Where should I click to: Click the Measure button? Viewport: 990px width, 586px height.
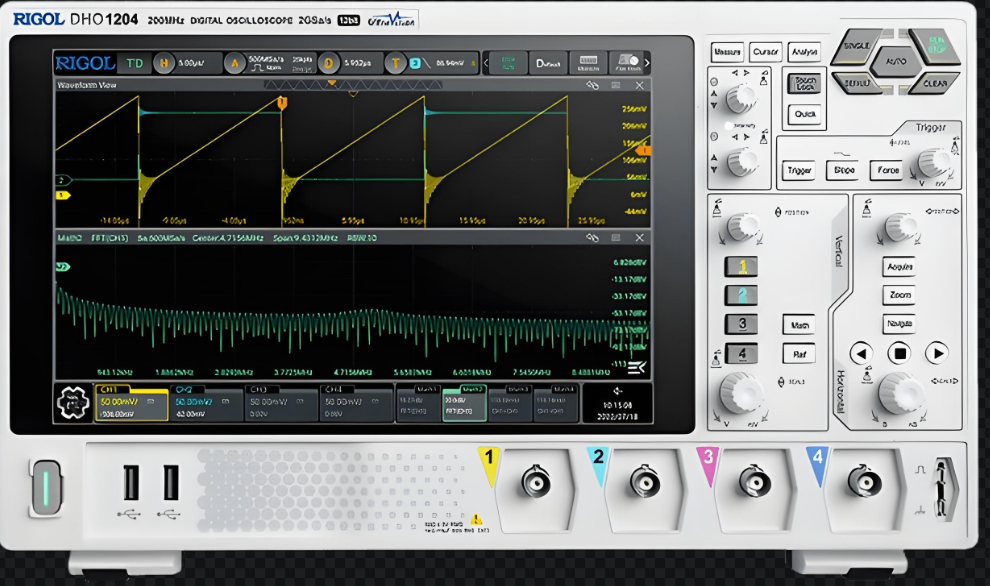pos(727,52)
